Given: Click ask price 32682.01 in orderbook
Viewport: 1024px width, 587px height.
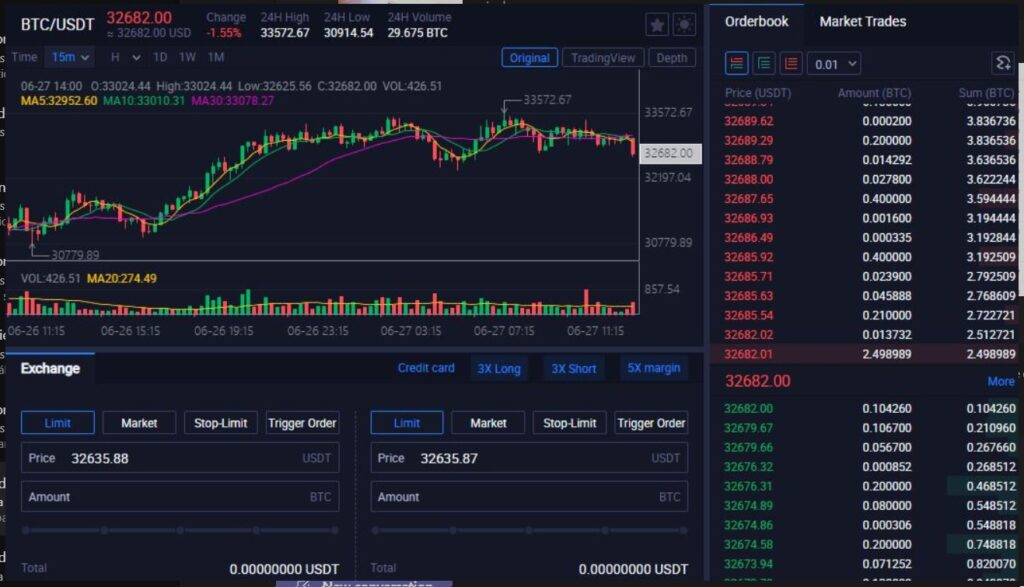Looking at the screenshot, I should (748, 355).
